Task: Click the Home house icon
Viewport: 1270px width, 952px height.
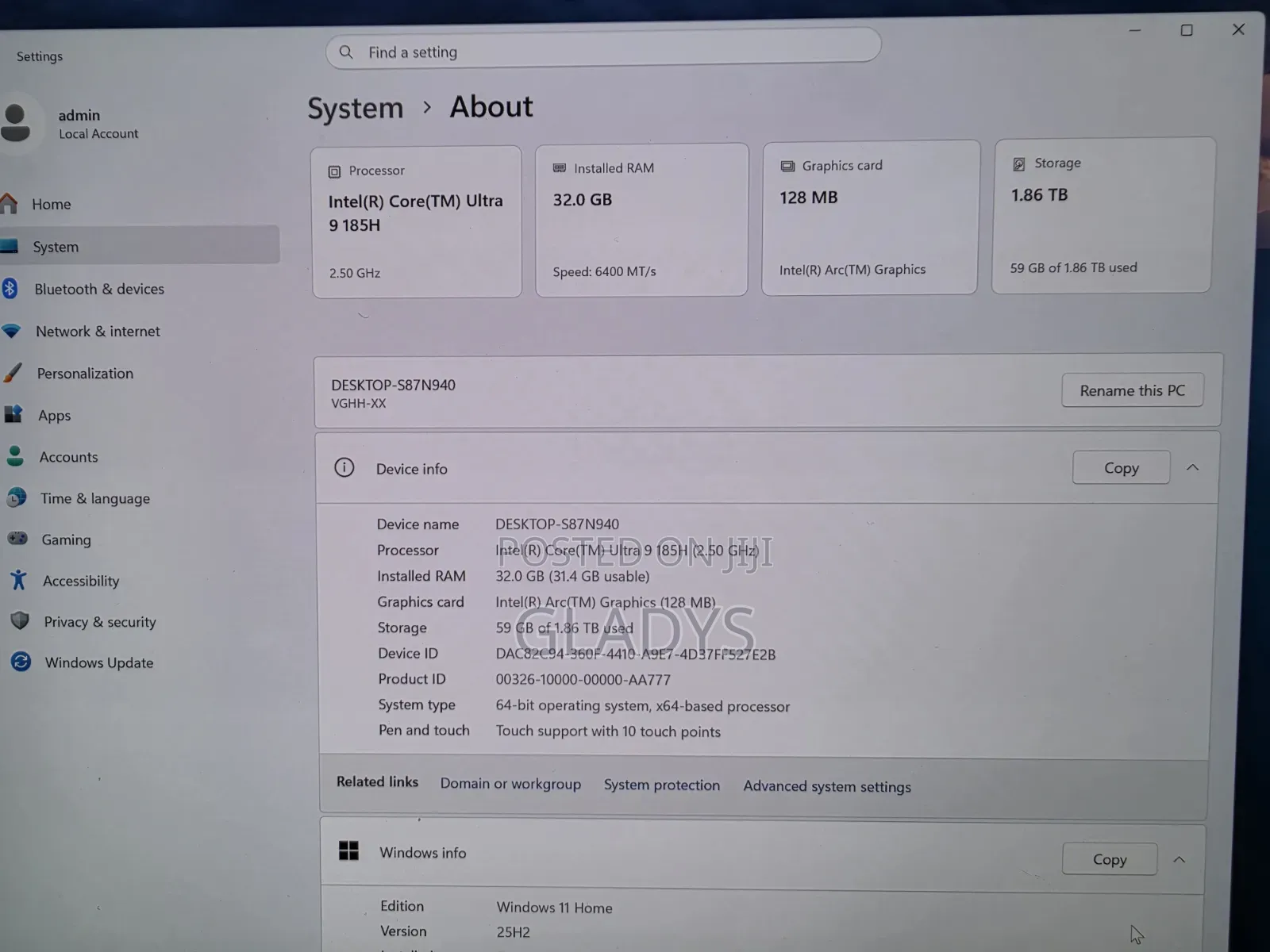Action: (9, 204)
